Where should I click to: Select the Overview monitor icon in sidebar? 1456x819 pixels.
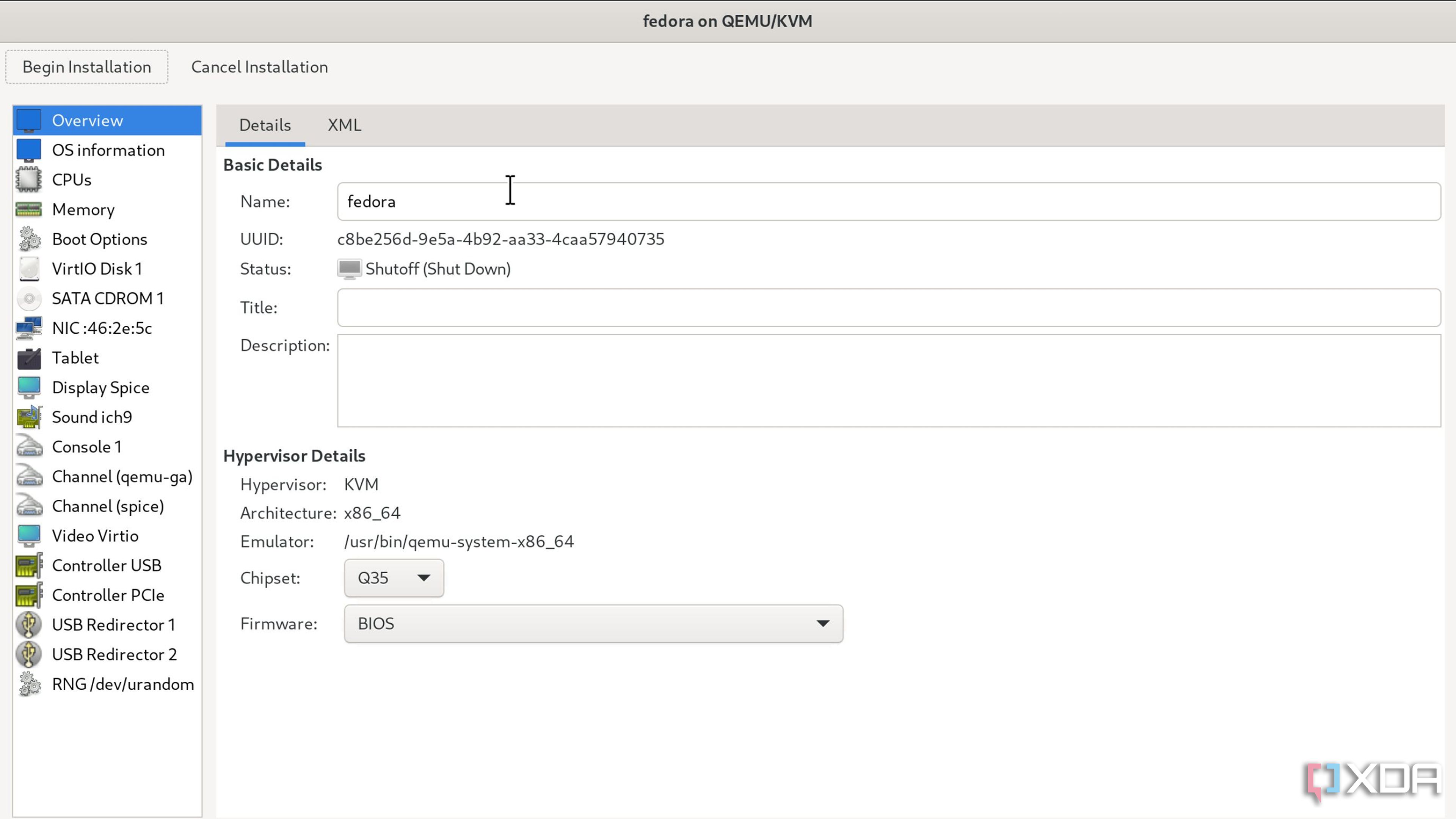point(29,121)
